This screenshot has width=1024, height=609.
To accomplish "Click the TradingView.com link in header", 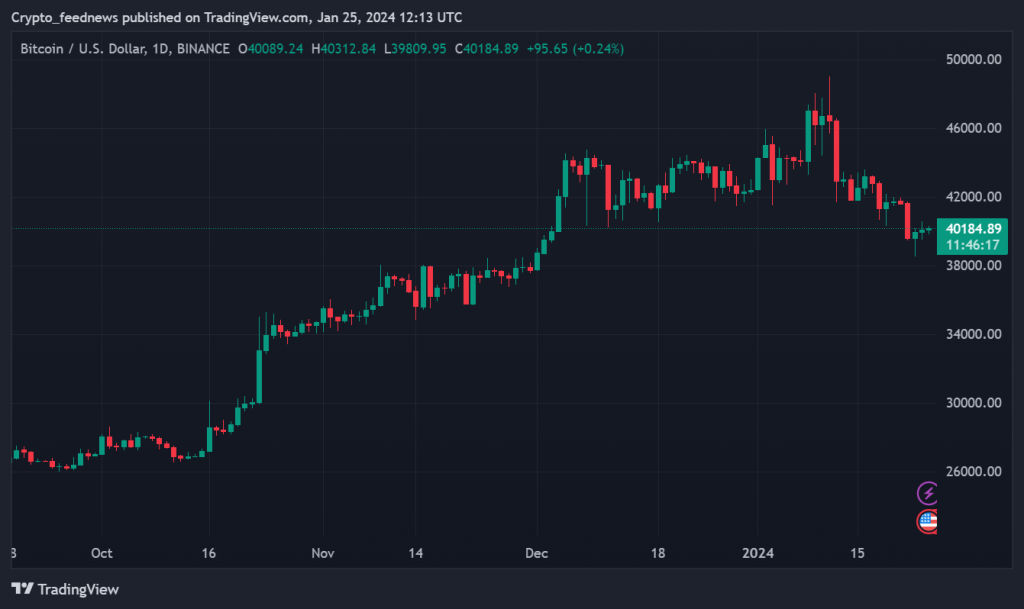I will pyautogui.click(x=255, y=18).
